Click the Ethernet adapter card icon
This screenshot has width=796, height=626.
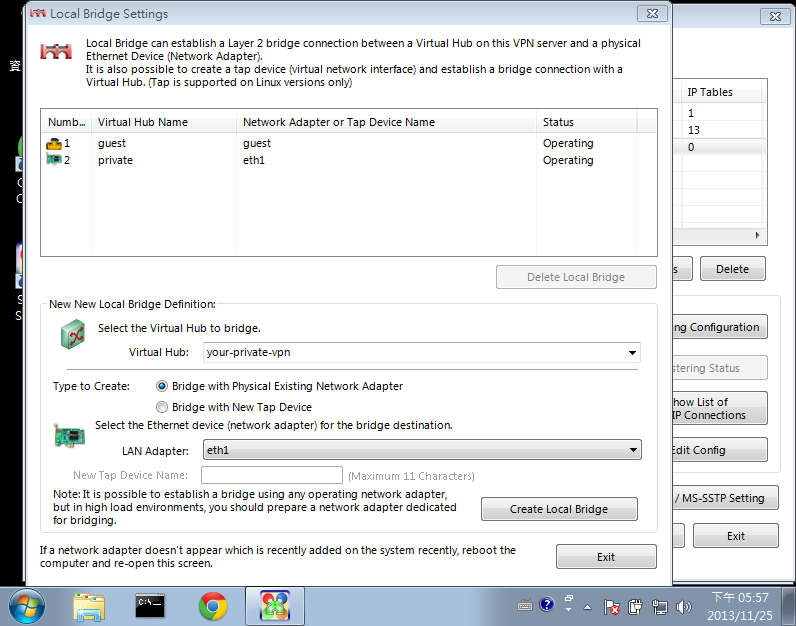pos(70,437)
